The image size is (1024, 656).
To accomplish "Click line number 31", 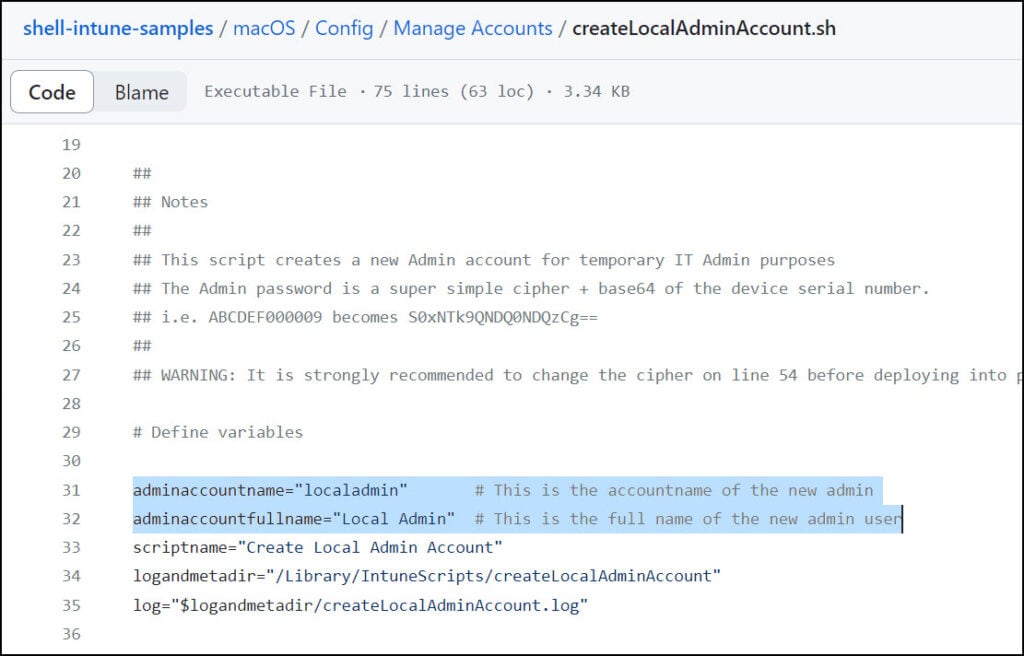I will pyautogui.click(x=71, y=490).
